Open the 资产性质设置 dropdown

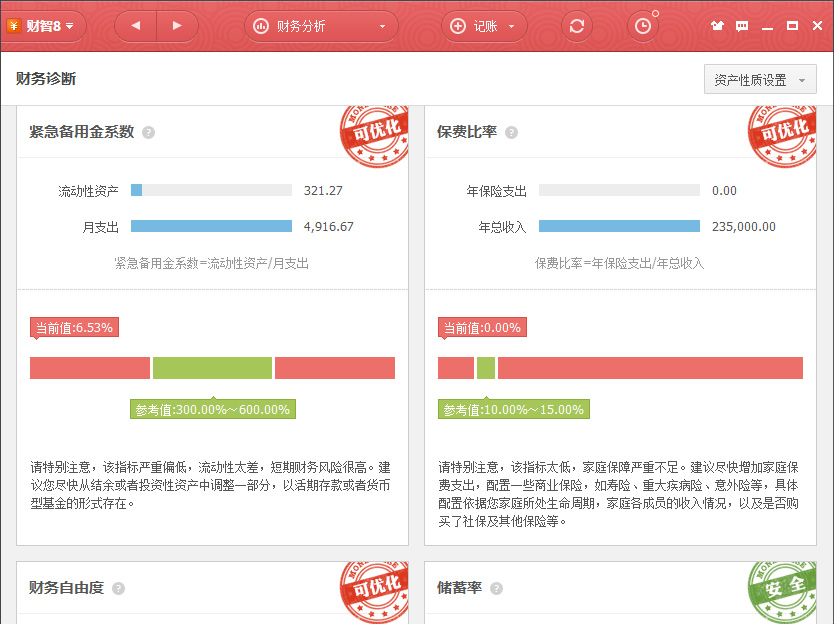(760, 80)
